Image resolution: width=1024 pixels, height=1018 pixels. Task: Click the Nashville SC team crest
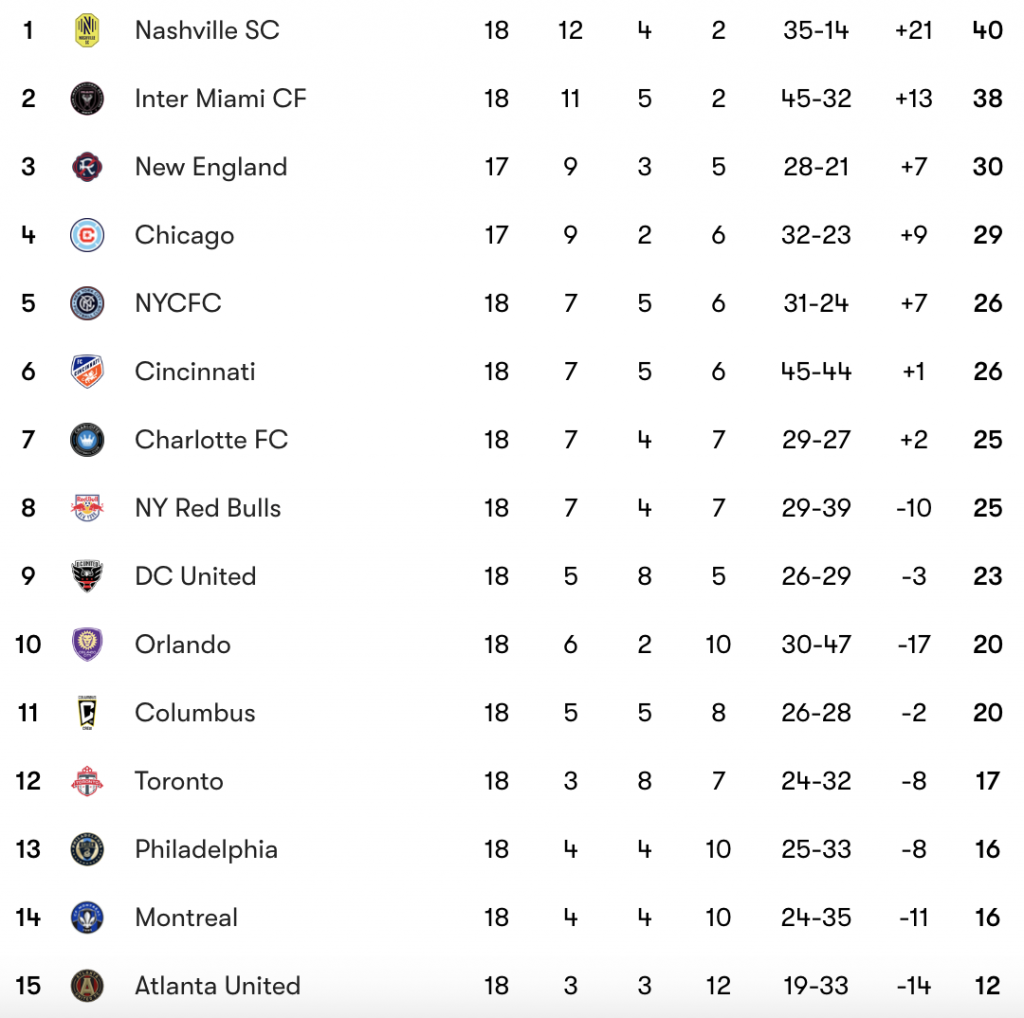(x=87, y=30)
